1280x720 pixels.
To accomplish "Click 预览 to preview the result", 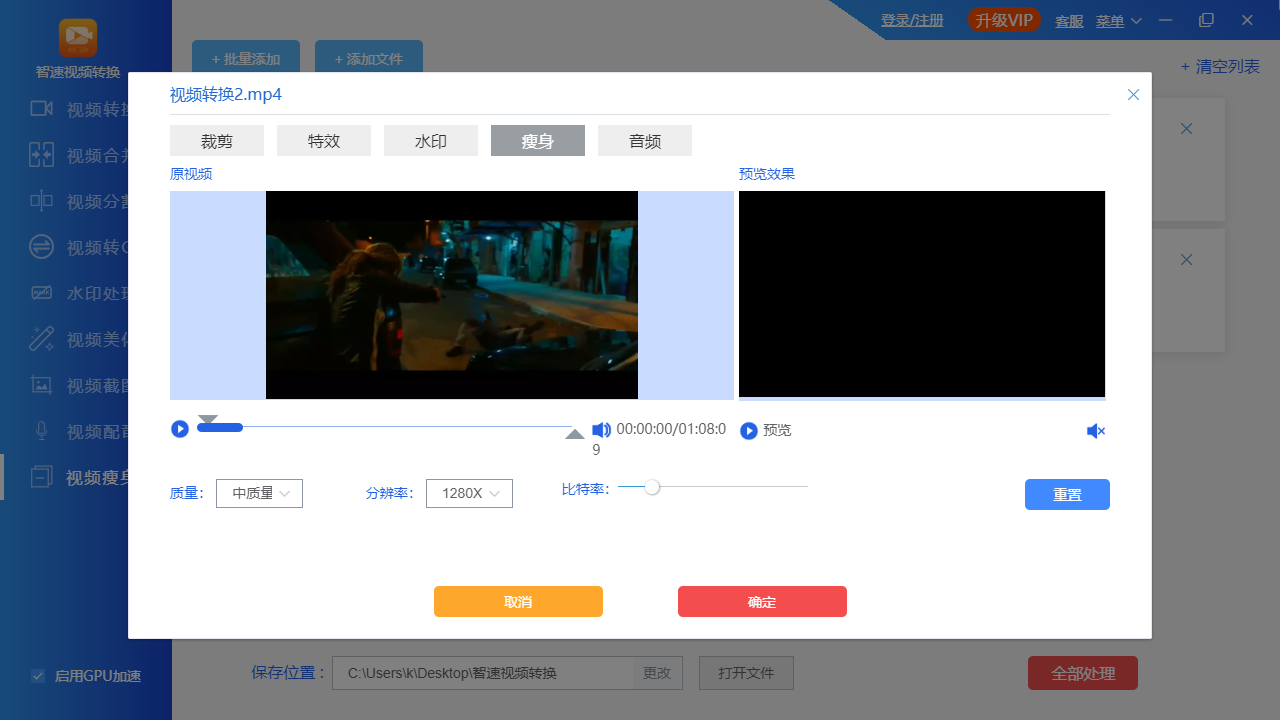I will tap(765, 430).
